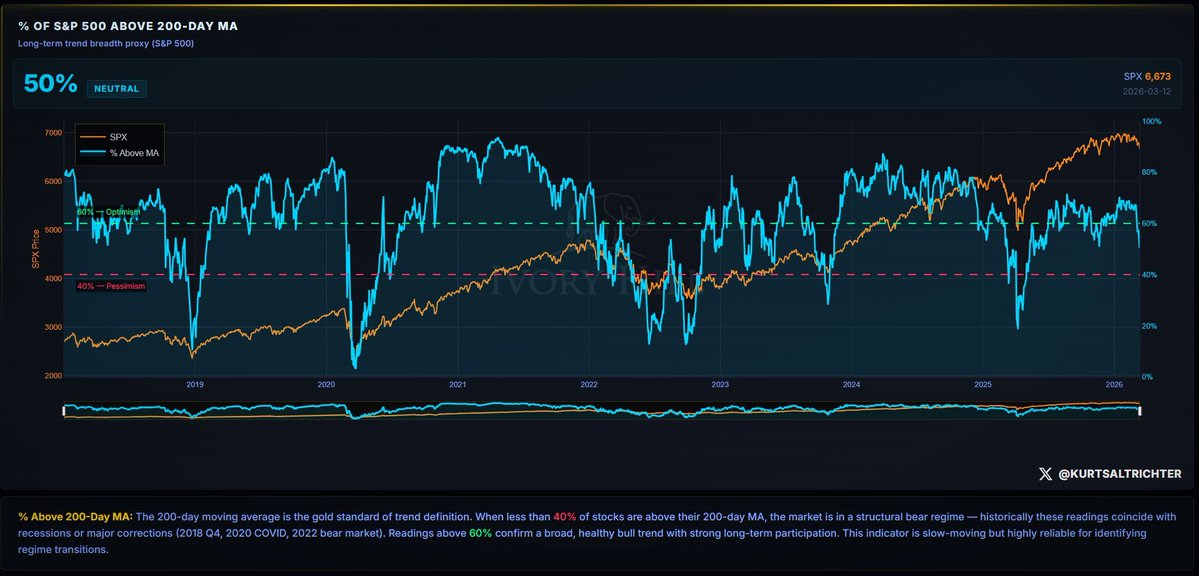Click the yellow % Above 200-Day MA heading
Screen dimensions: 1199x576
coord(75,516)
